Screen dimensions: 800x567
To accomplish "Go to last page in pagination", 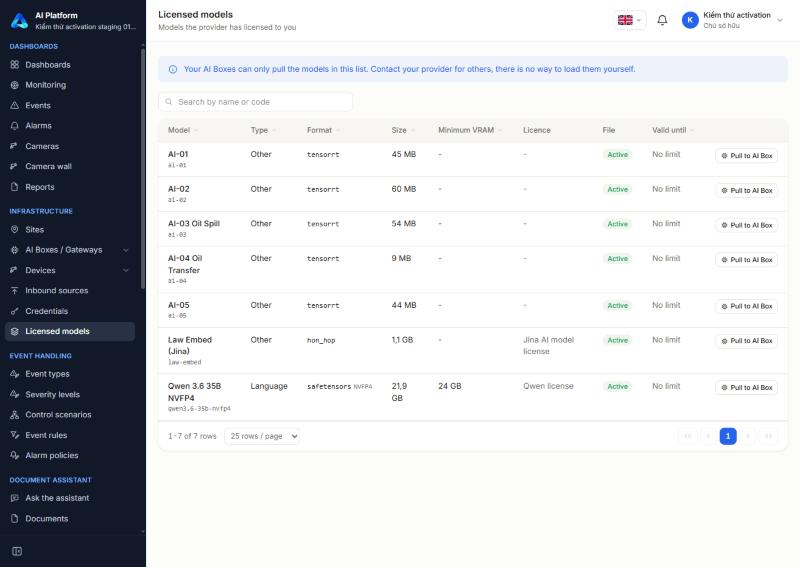I will [768, 436].
